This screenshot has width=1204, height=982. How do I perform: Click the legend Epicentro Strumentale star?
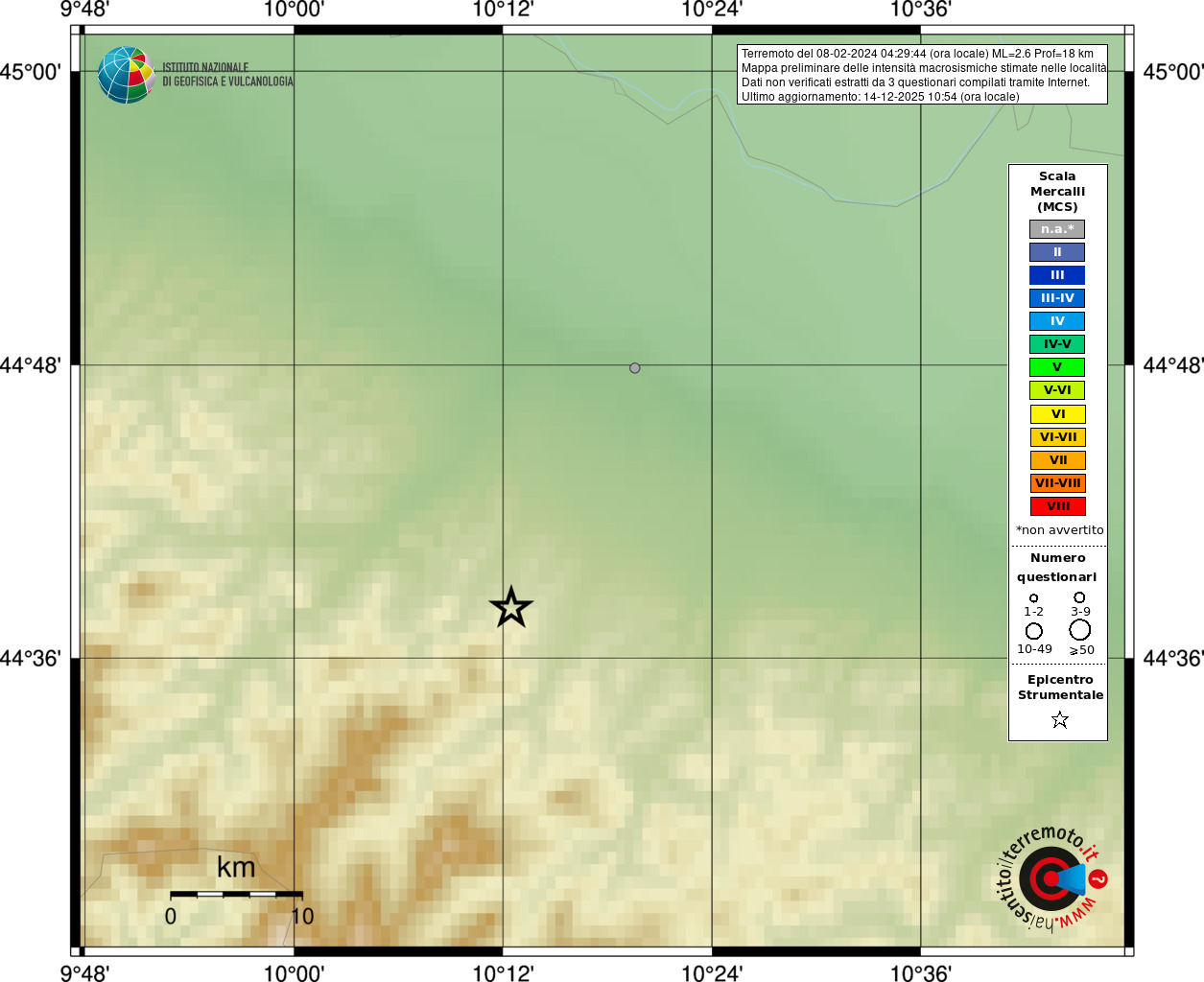1060,719
